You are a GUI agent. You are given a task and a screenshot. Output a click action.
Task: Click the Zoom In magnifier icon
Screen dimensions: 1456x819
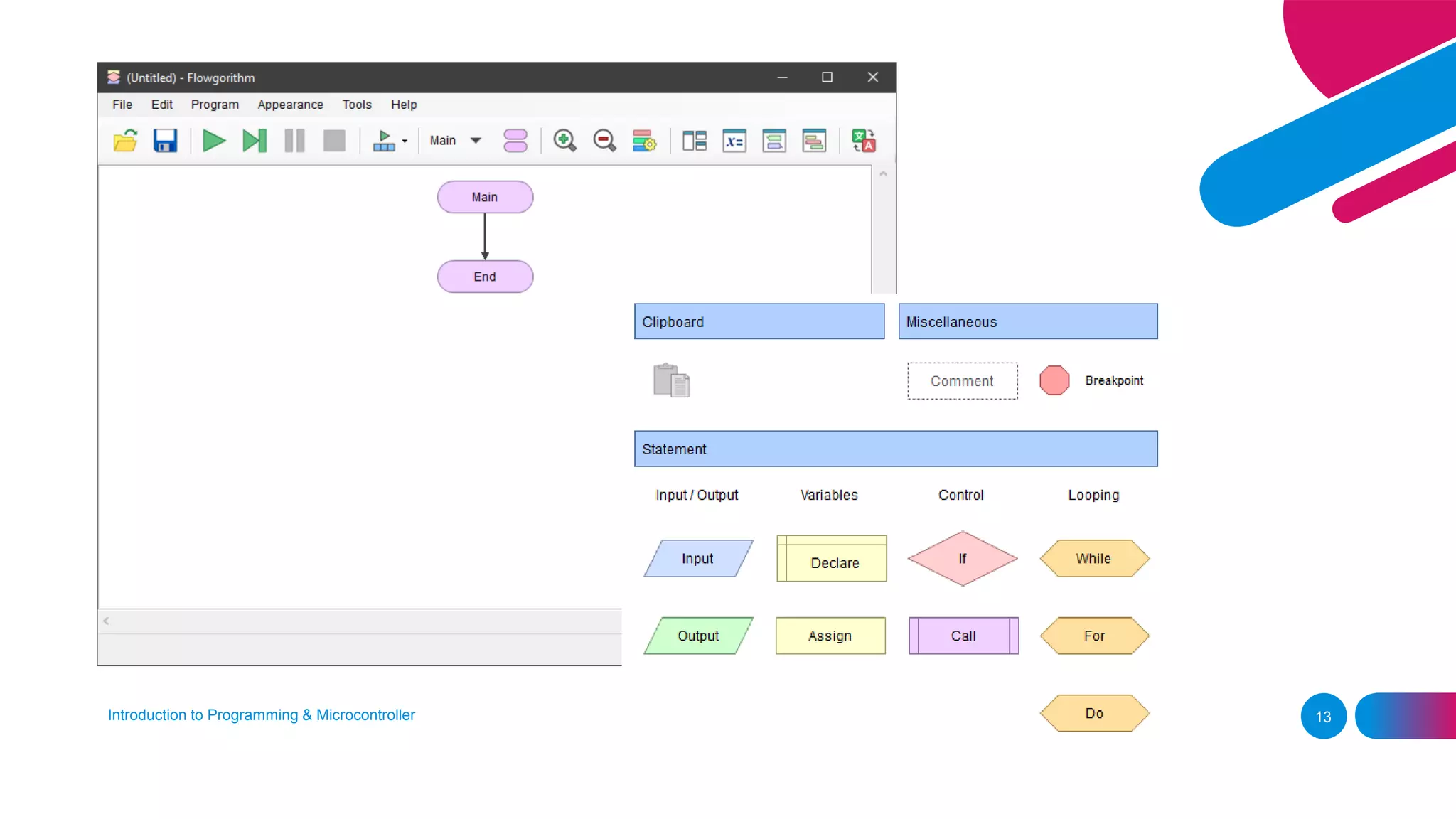[x=564, y=141]
